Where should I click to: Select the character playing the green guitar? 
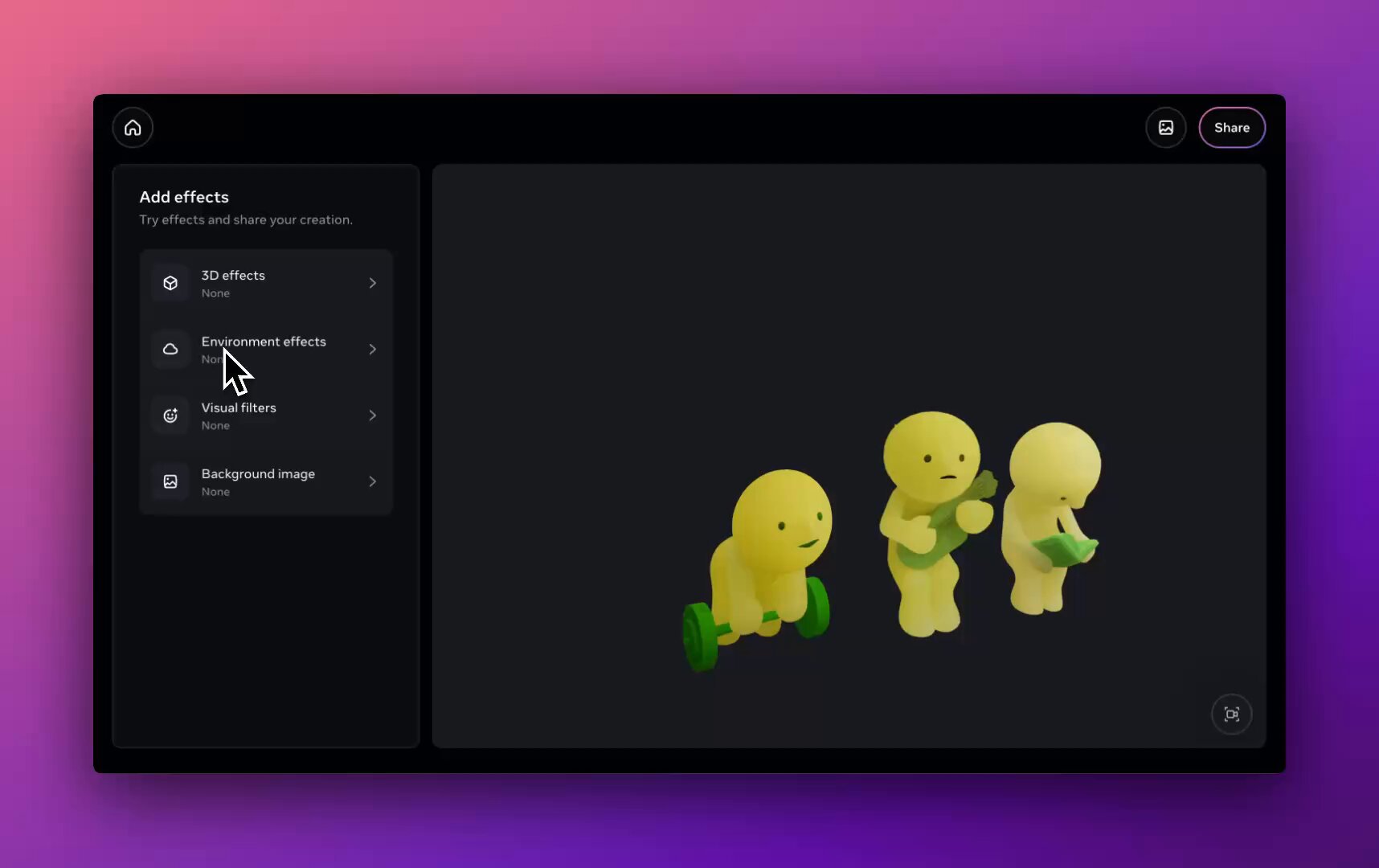(x=937, y=522)
